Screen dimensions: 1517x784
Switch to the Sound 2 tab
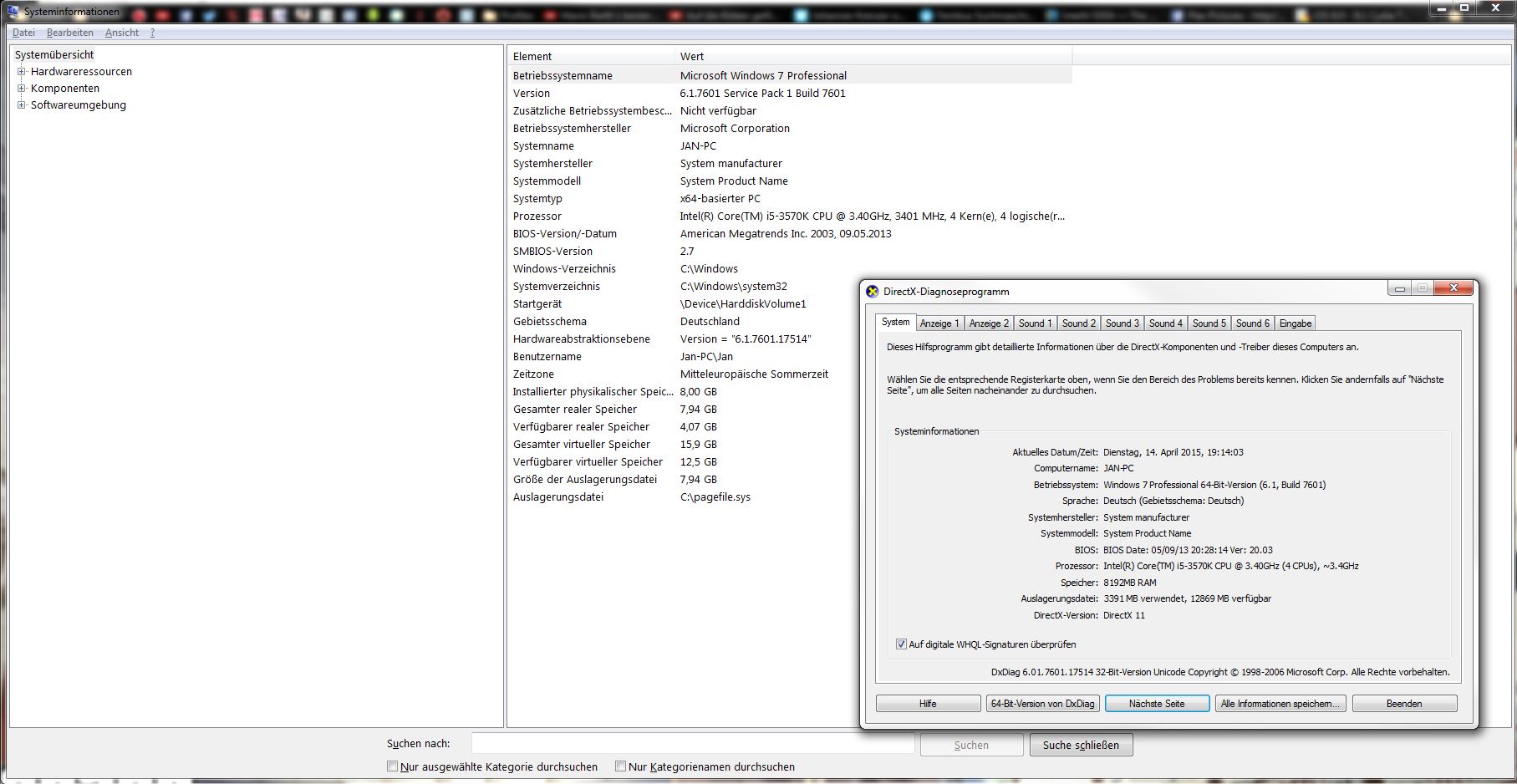pyautogui.click(x=1078, y=323)
